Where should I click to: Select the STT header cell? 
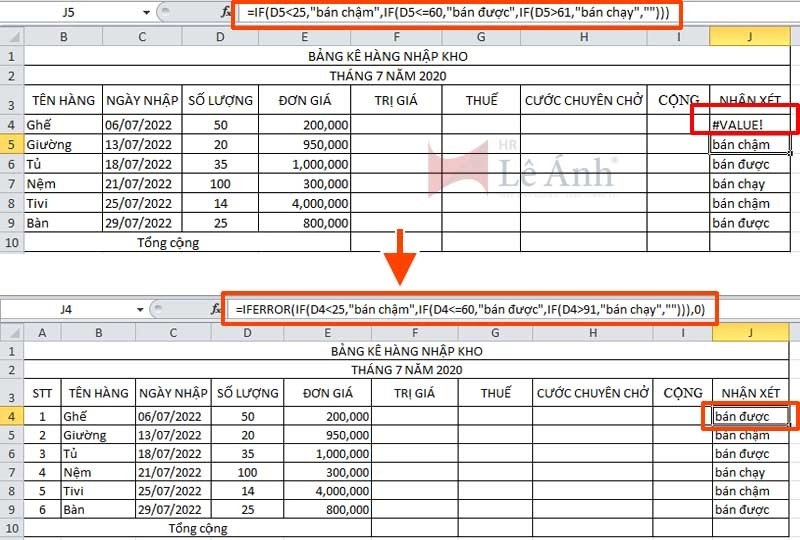pyautogui.click(x=41, y=393)
